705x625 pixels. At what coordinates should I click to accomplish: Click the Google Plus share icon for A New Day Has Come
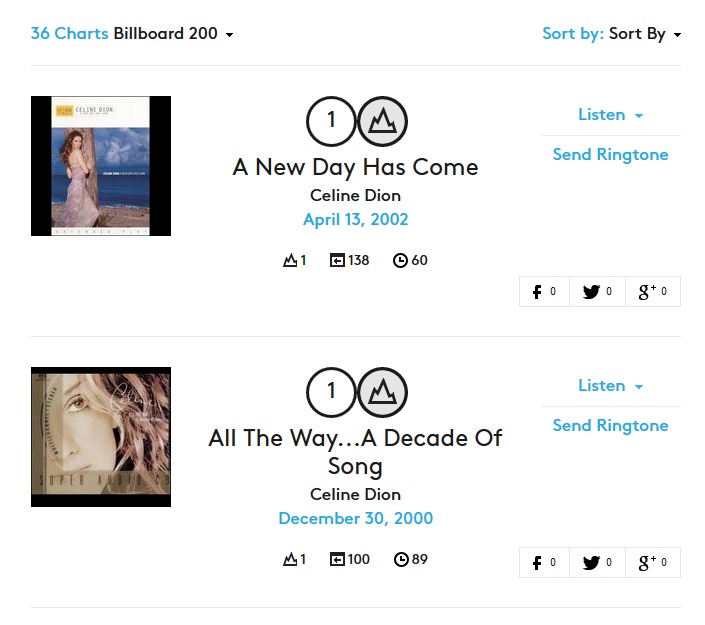pyautogui.click(x=652, y=292)
